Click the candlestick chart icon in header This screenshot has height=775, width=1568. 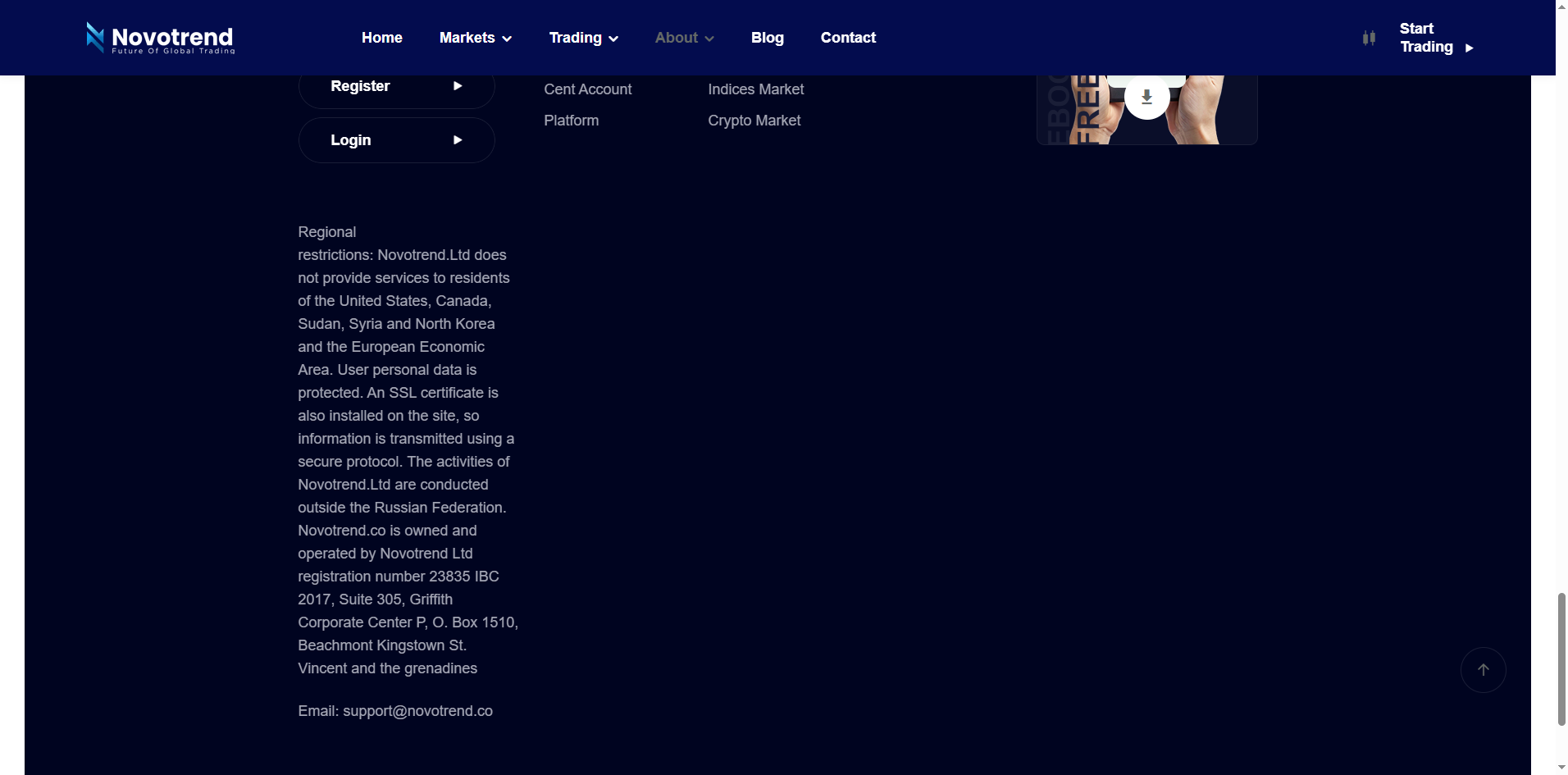(1369, 38)
